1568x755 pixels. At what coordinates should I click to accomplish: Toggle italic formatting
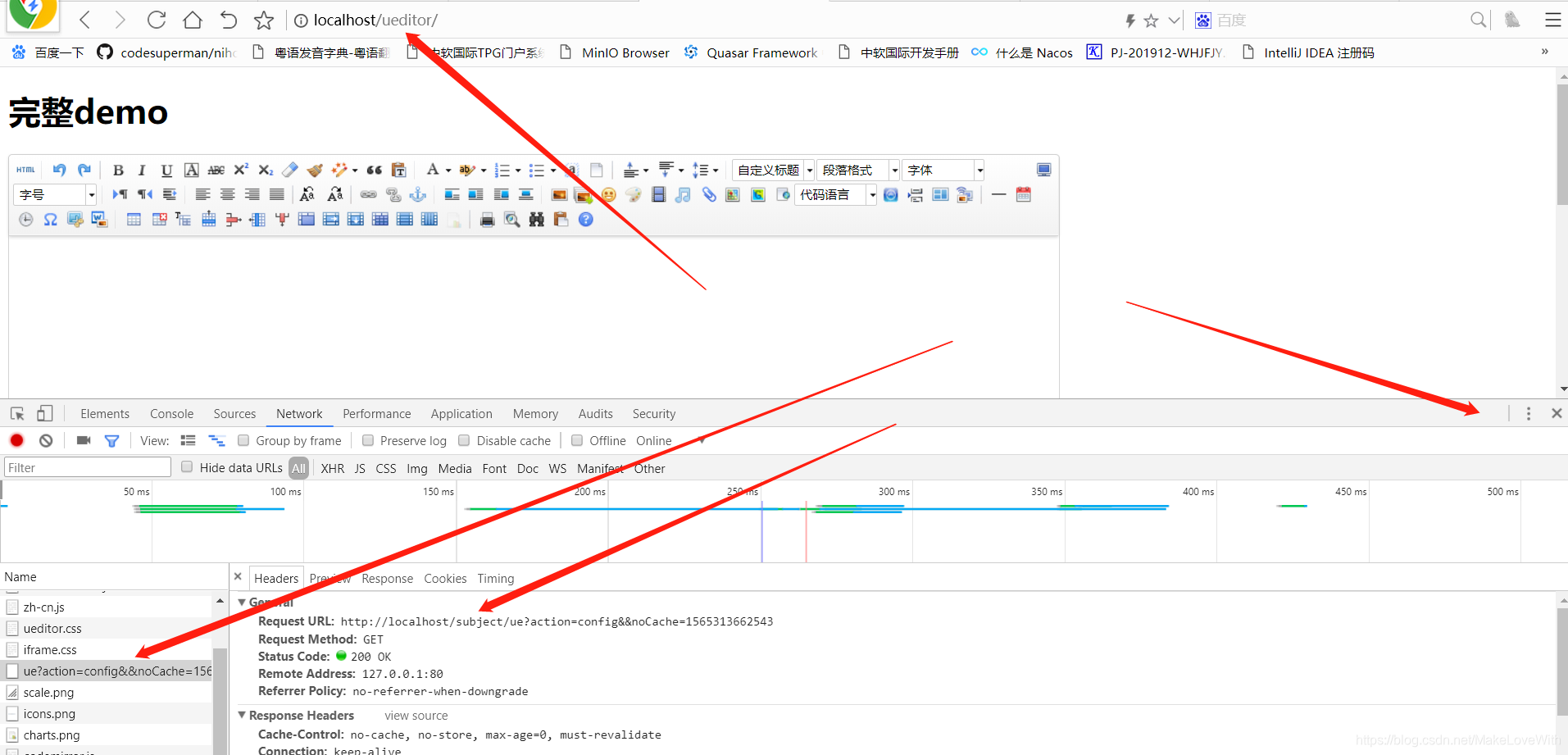[x=142, y=170]
